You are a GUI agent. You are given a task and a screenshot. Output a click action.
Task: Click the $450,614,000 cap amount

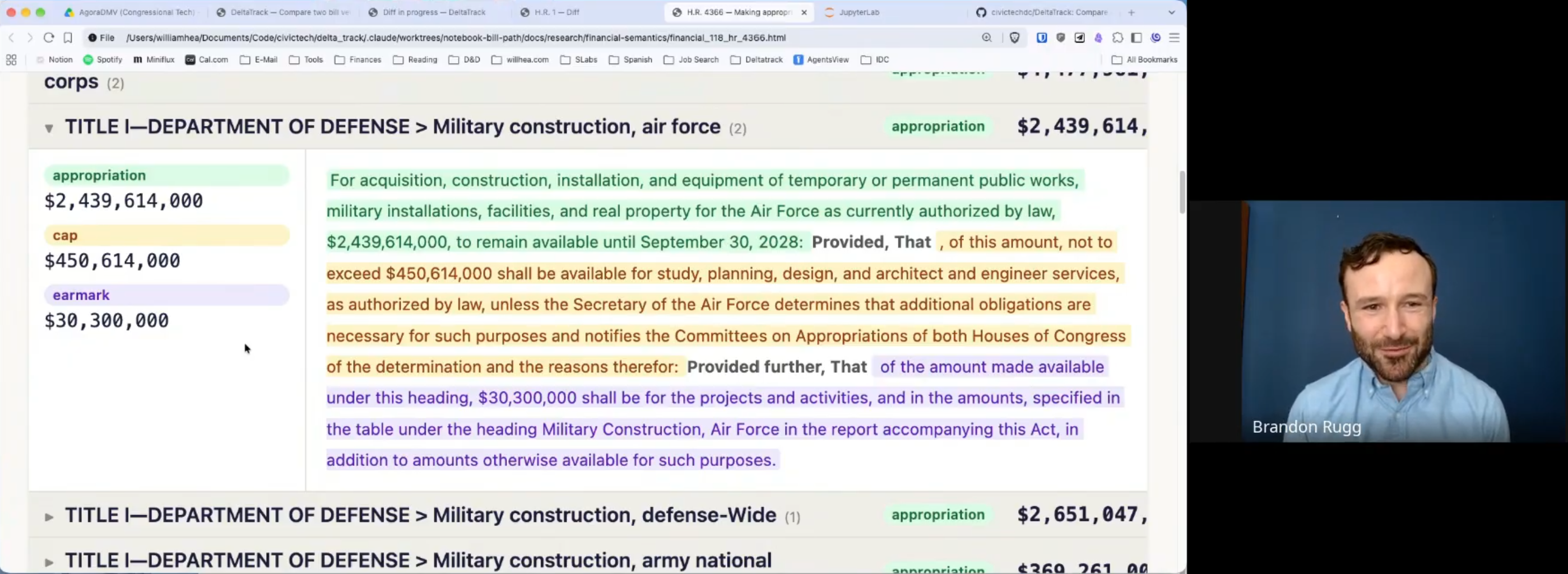(x=113, y=261)
